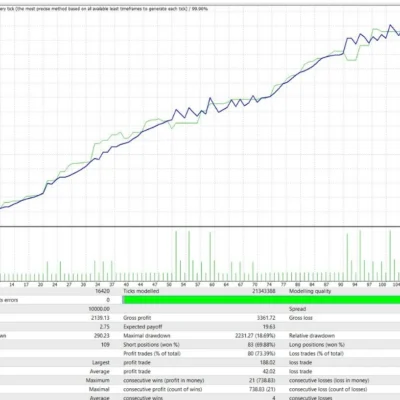Select the gross profit value 3361.72
400x400 pixels.
[x=265, y=318]
